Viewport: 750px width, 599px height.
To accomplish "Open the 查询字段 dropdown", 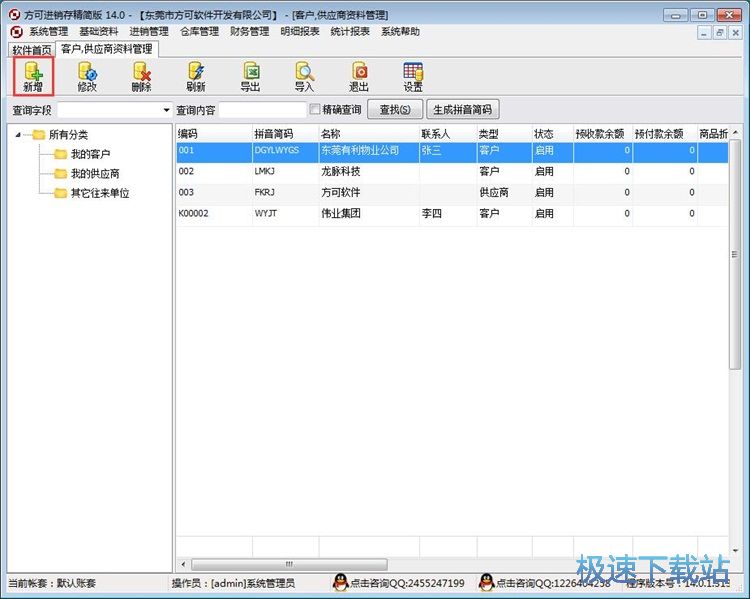I will click(x=166, y=110).
